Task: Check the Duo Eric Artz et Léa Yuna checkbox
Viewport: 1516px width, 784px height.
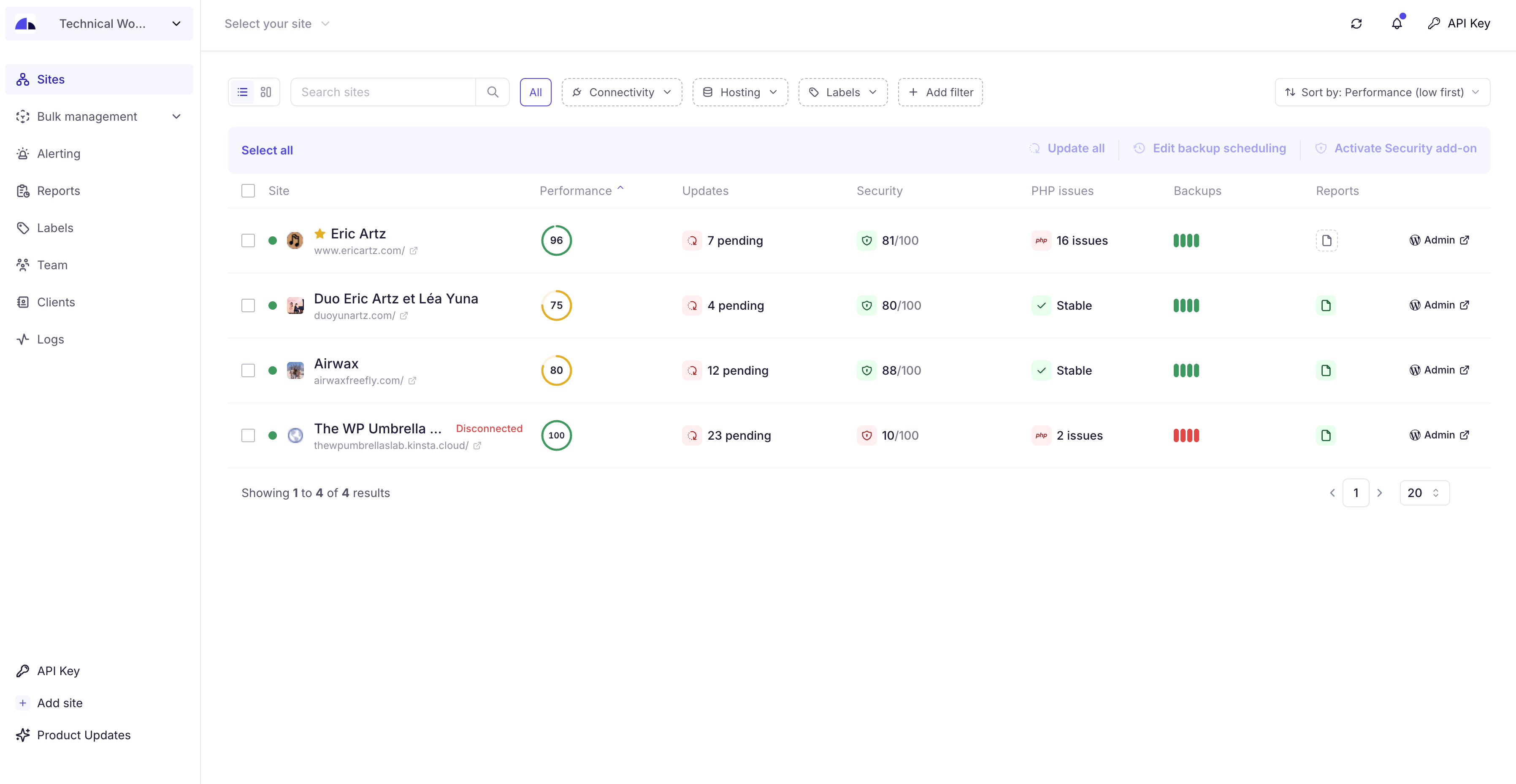Action: point(248,305)
